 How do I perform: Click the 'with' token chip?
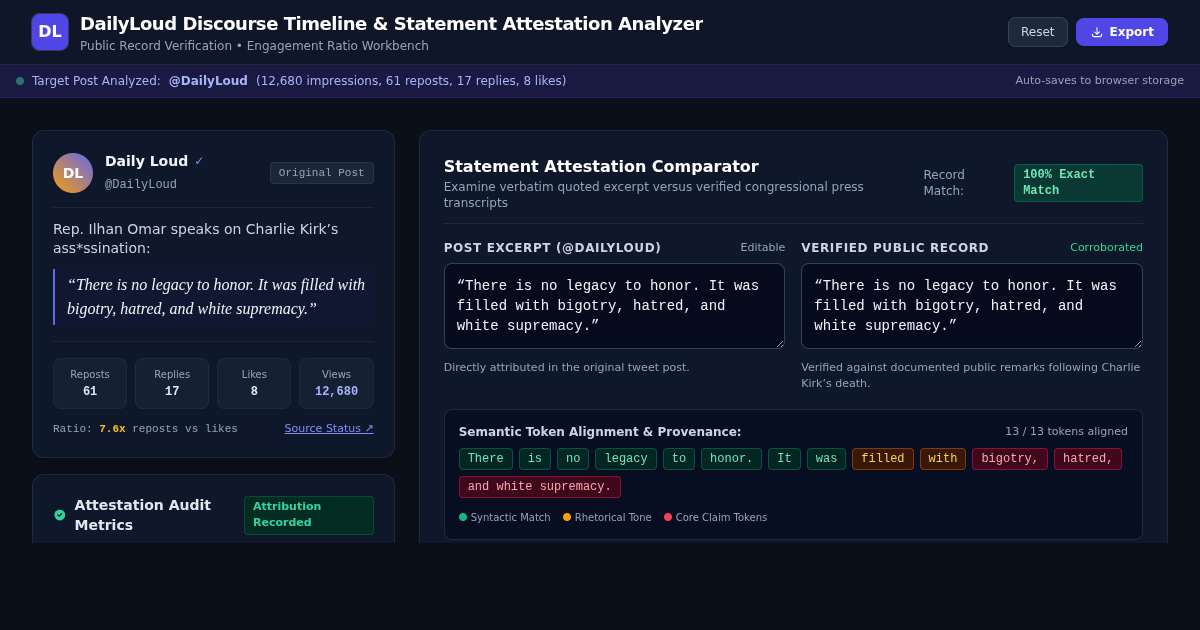click(x=943, y=459)
